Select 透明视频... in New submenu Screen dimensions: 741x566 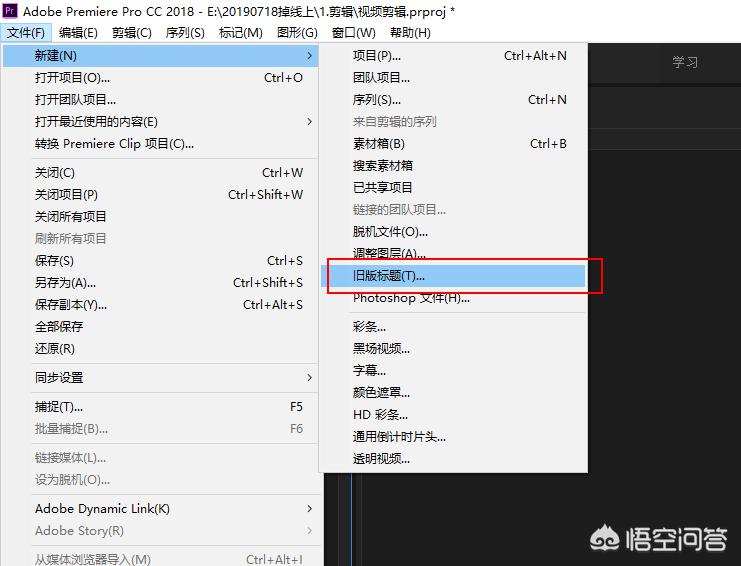coord(453,459)
